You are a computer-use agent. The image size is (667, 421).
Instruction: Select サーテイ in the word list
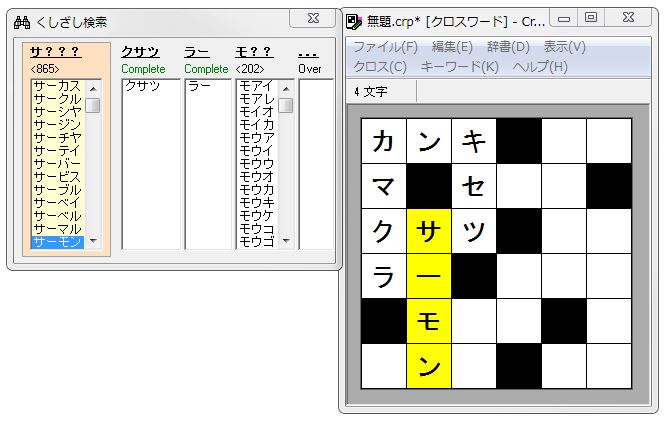pos(57,151)
